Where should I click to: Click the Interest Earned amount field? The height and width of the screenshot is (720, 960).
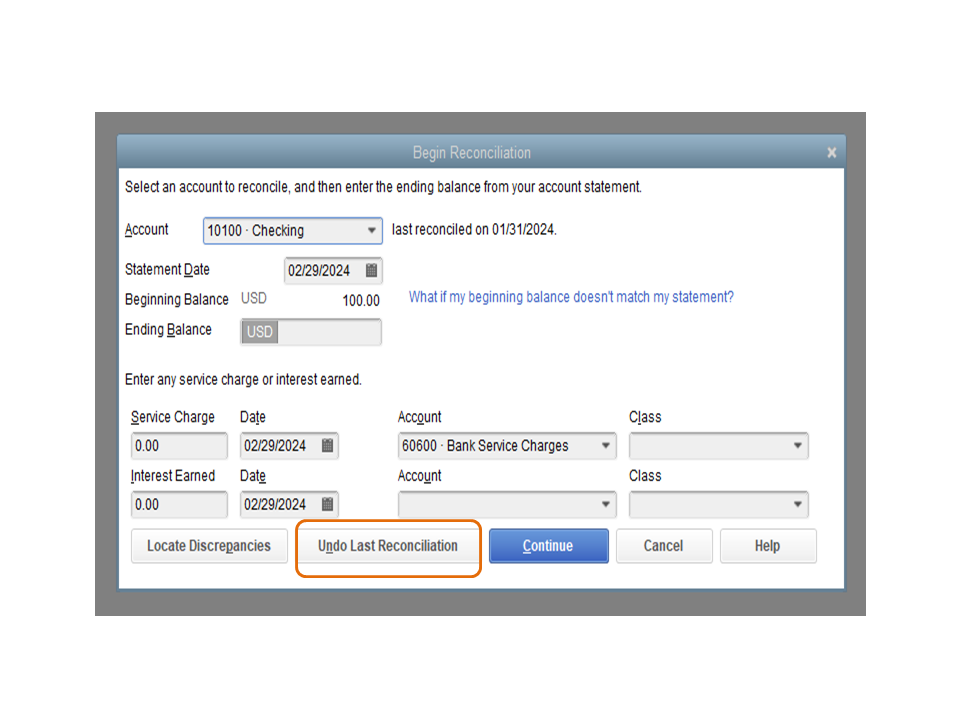pyautogui.click(x=179, y=504)
